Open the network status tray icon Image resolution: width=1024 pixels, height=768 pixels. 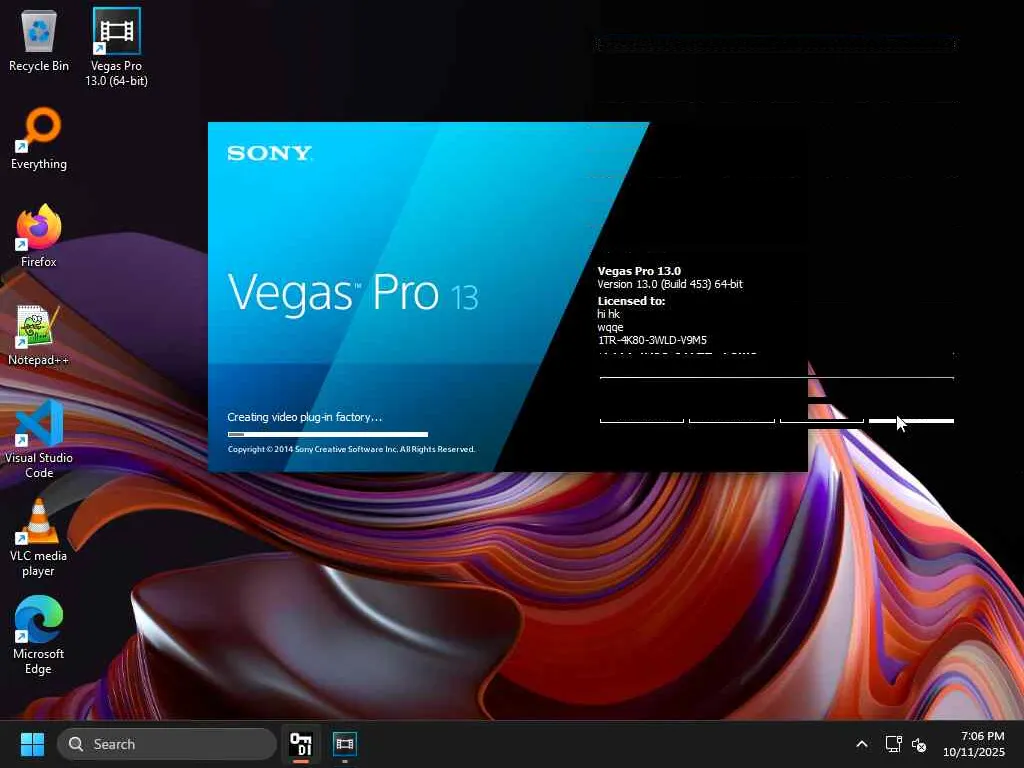point(893,744)
